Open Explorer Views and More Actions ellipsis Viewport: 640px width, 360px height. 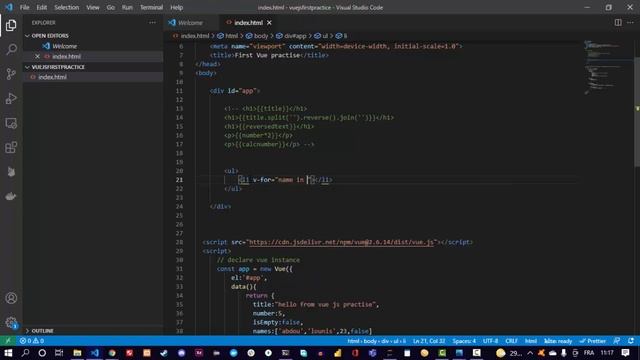[152, 23]
